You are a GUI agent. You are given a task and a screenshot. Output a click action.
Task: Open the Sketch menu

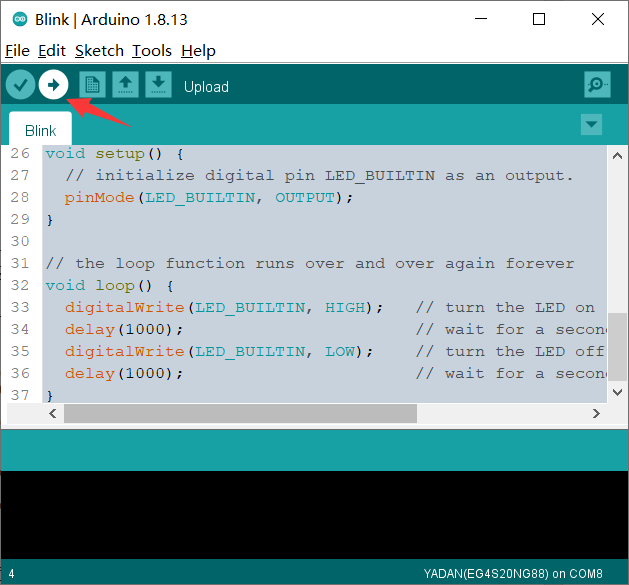pos(99,51)
